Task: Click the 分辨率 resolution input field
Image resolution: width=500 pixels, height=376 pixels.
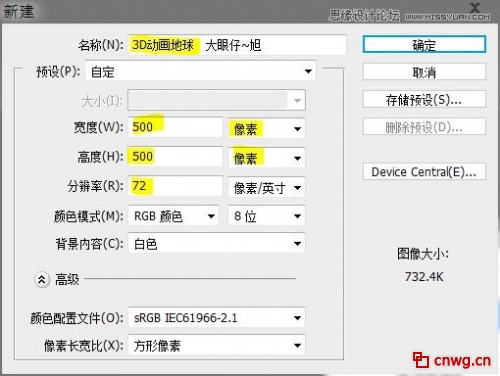Action: click(175, 186)
